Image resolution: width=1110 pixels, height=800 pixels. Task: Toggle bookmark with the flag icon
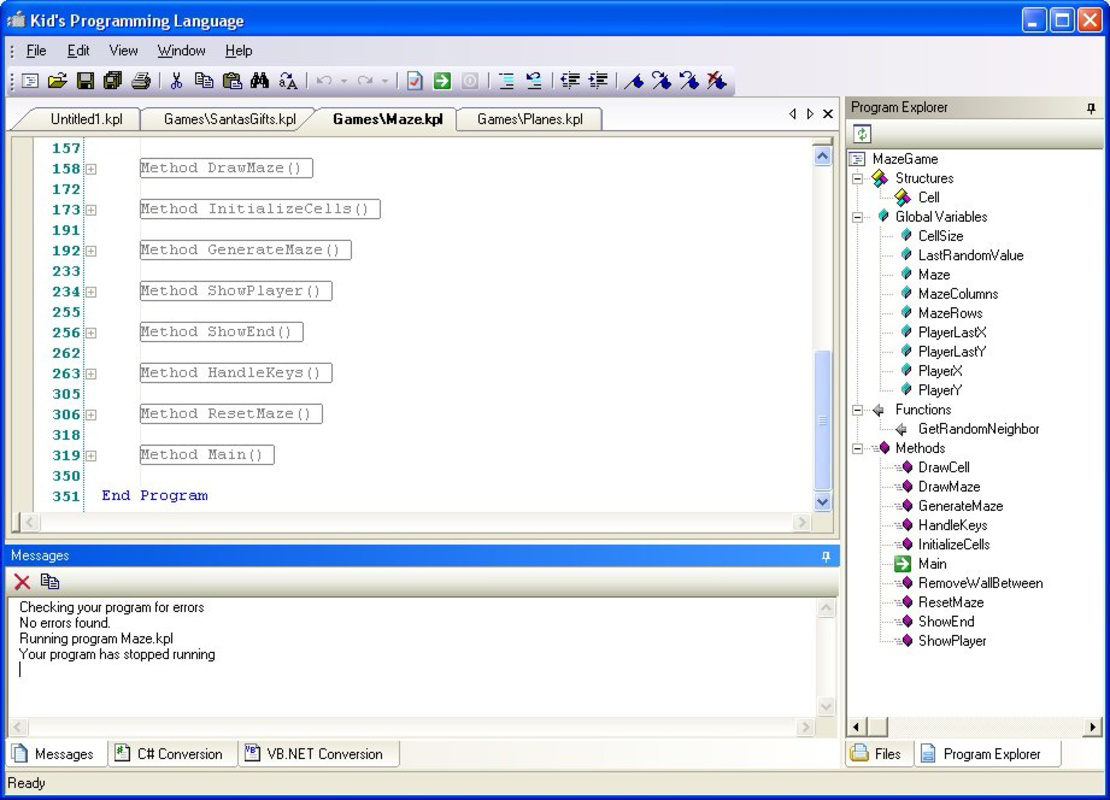pos(634,81)
